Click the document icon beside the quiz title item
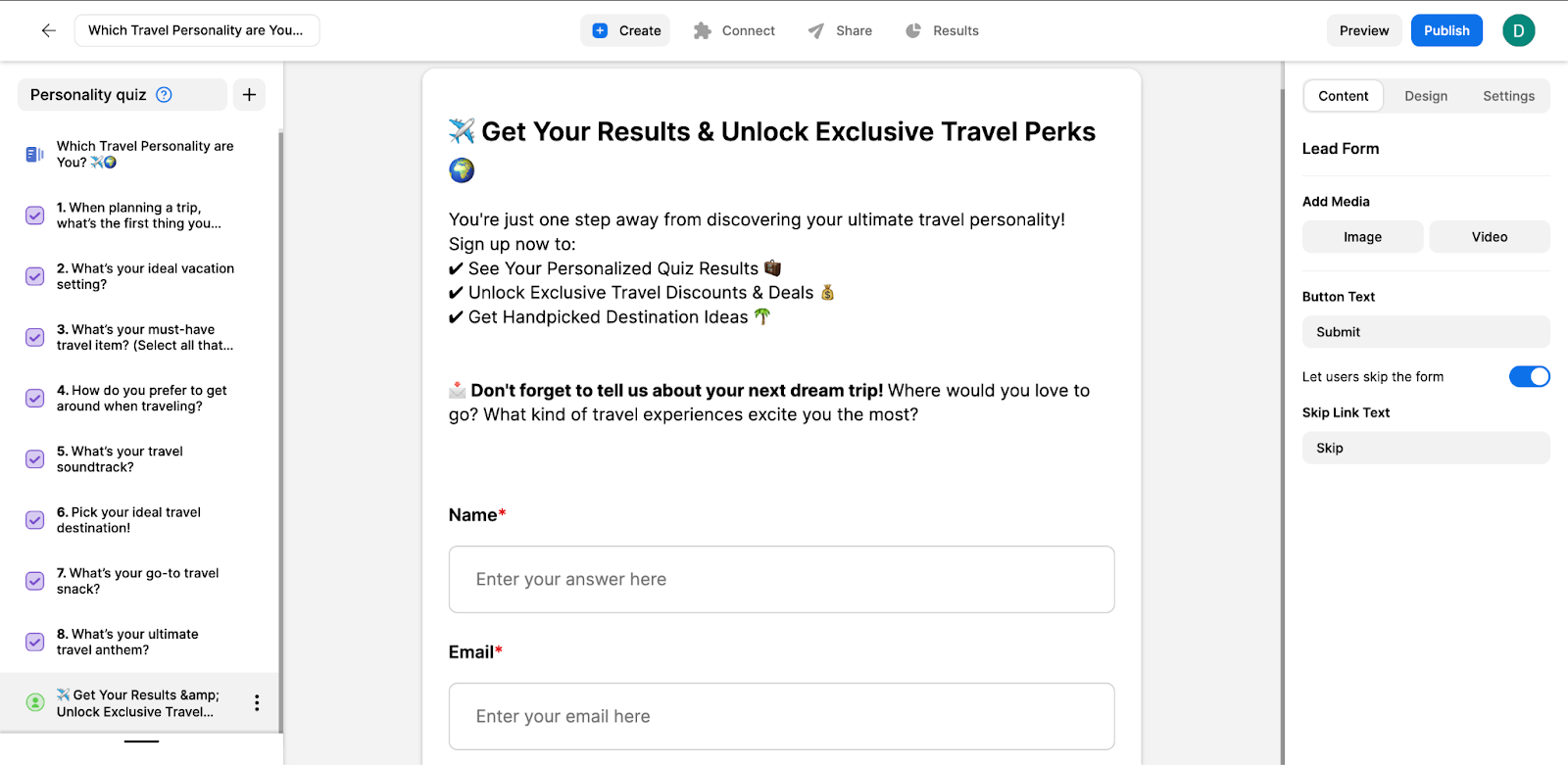 click(x=33, y=154)
